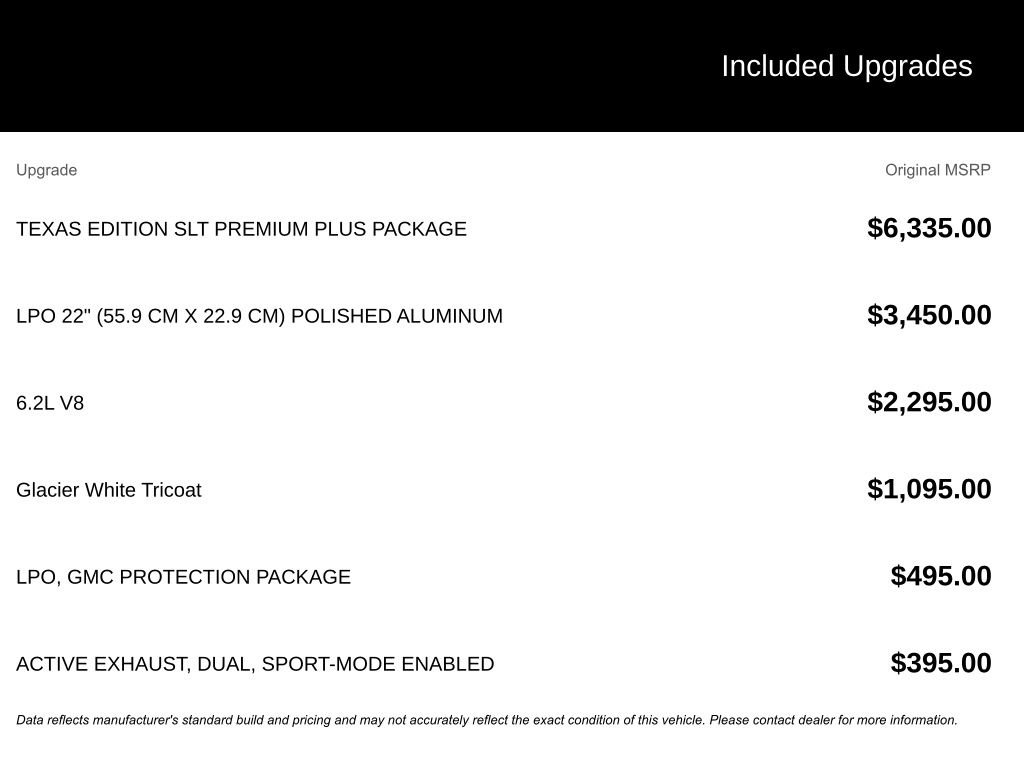
Task: Click the $3,450.00 price
Action: coord(929,315)
